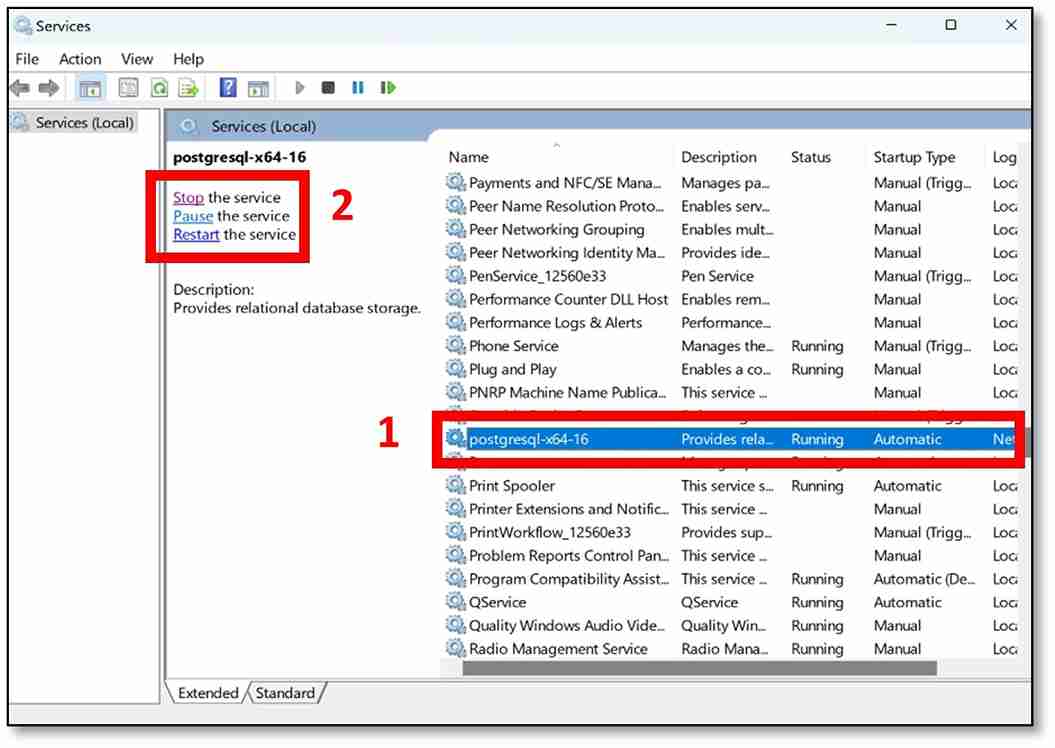Click the Restart service toolbar icon
Viewport: 1055px width, 748px height.
point(387,88)
